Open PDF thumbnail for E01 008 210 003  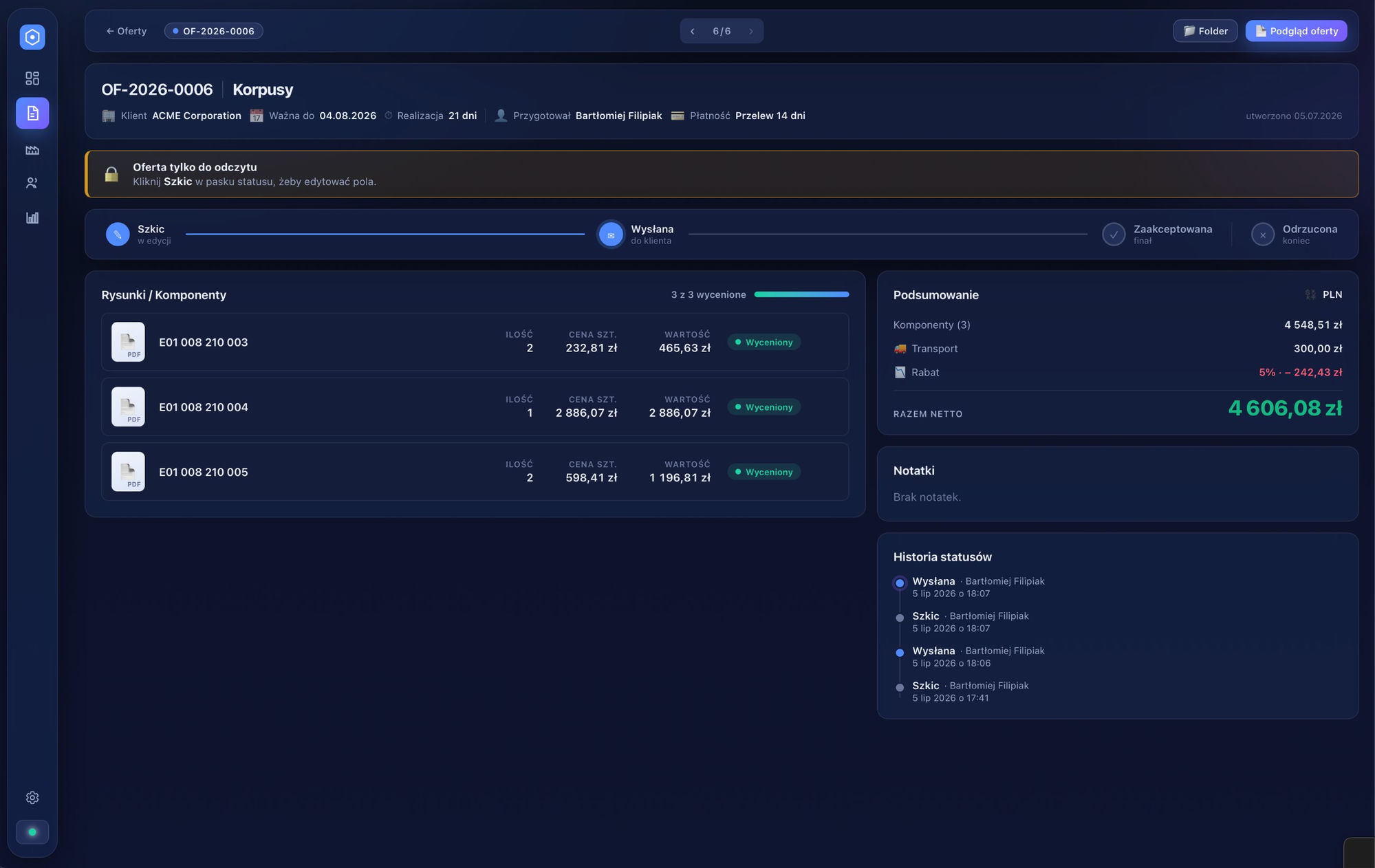(128, 342)
